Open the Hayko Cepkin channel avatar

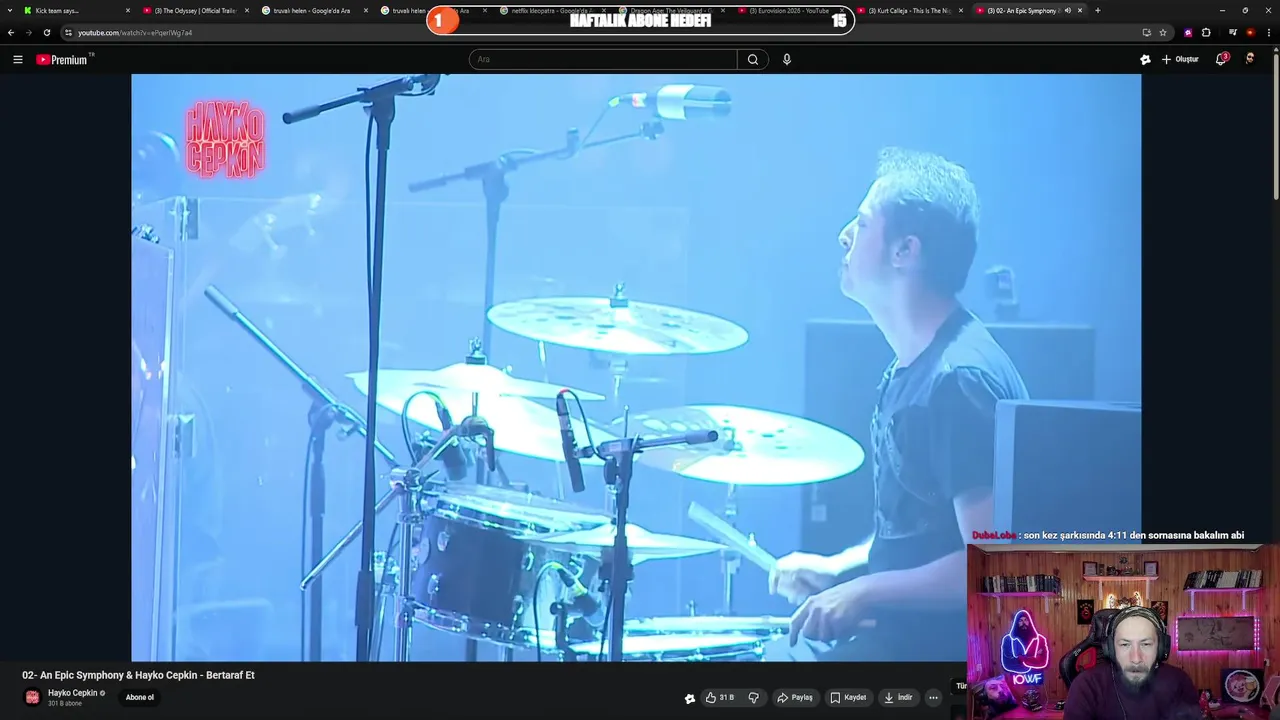[32, 697]
